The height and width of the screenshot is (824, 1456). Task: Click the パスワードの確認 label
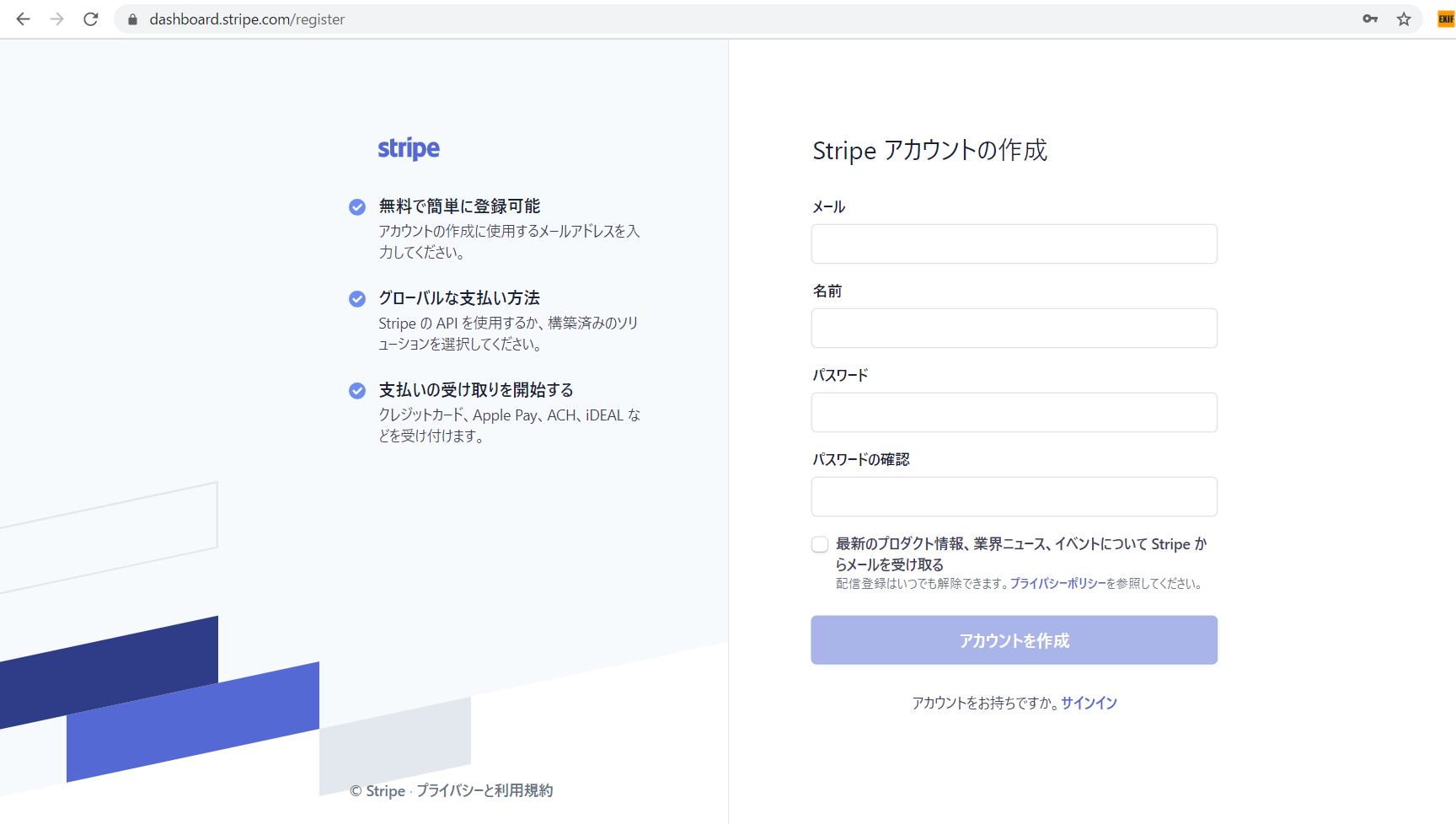(x=860, y=459)
